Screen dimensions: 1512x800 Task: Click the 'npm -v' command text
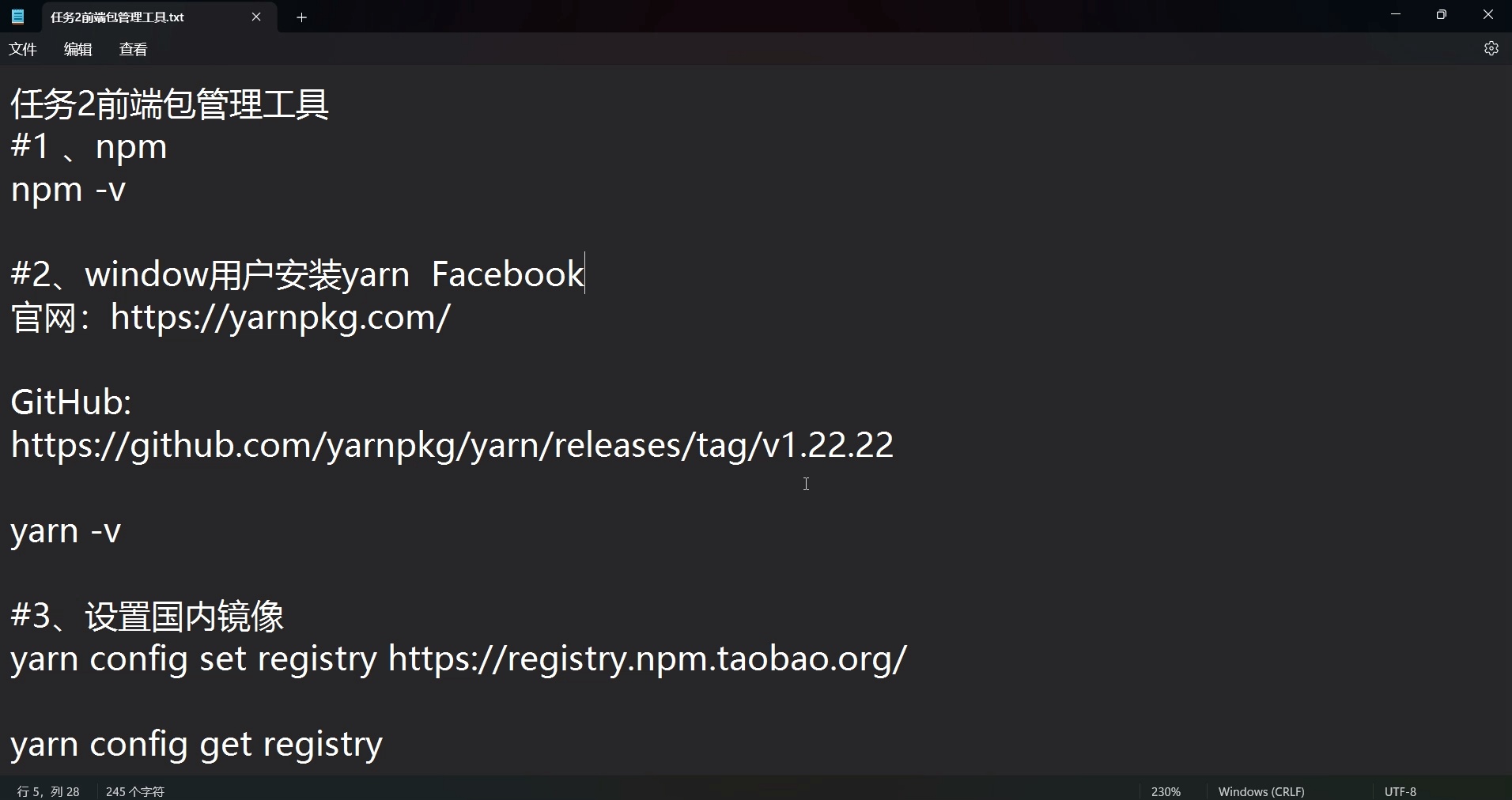pyautogui.click(x=68, y=190)
